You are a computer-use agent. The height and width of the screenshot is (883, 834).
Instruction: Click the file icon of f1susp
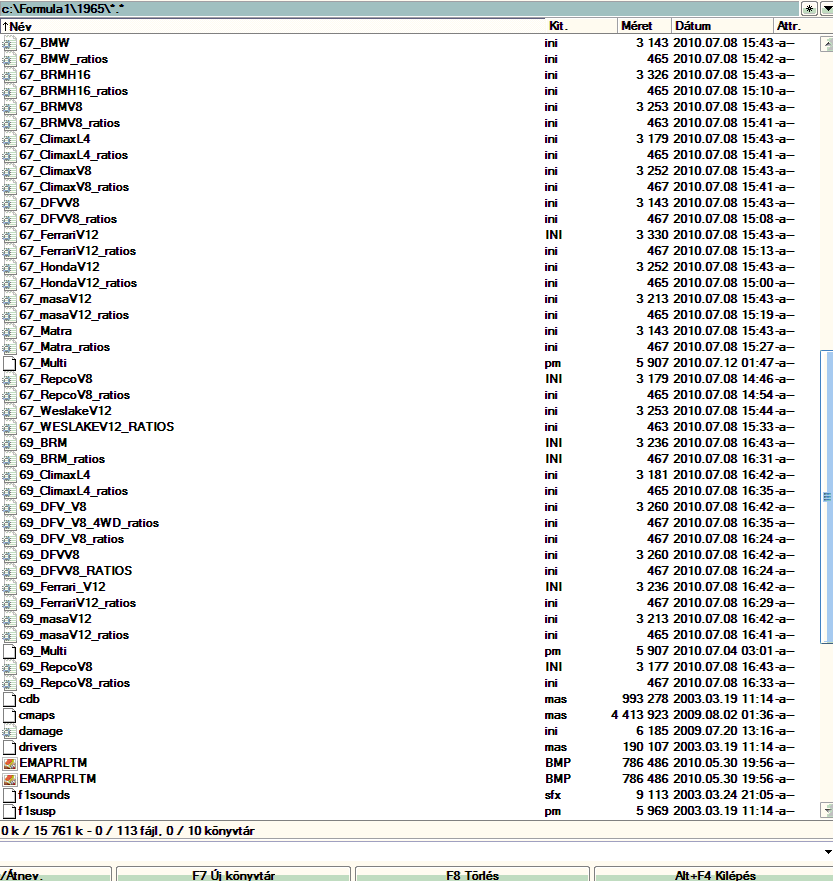point(9,811)
